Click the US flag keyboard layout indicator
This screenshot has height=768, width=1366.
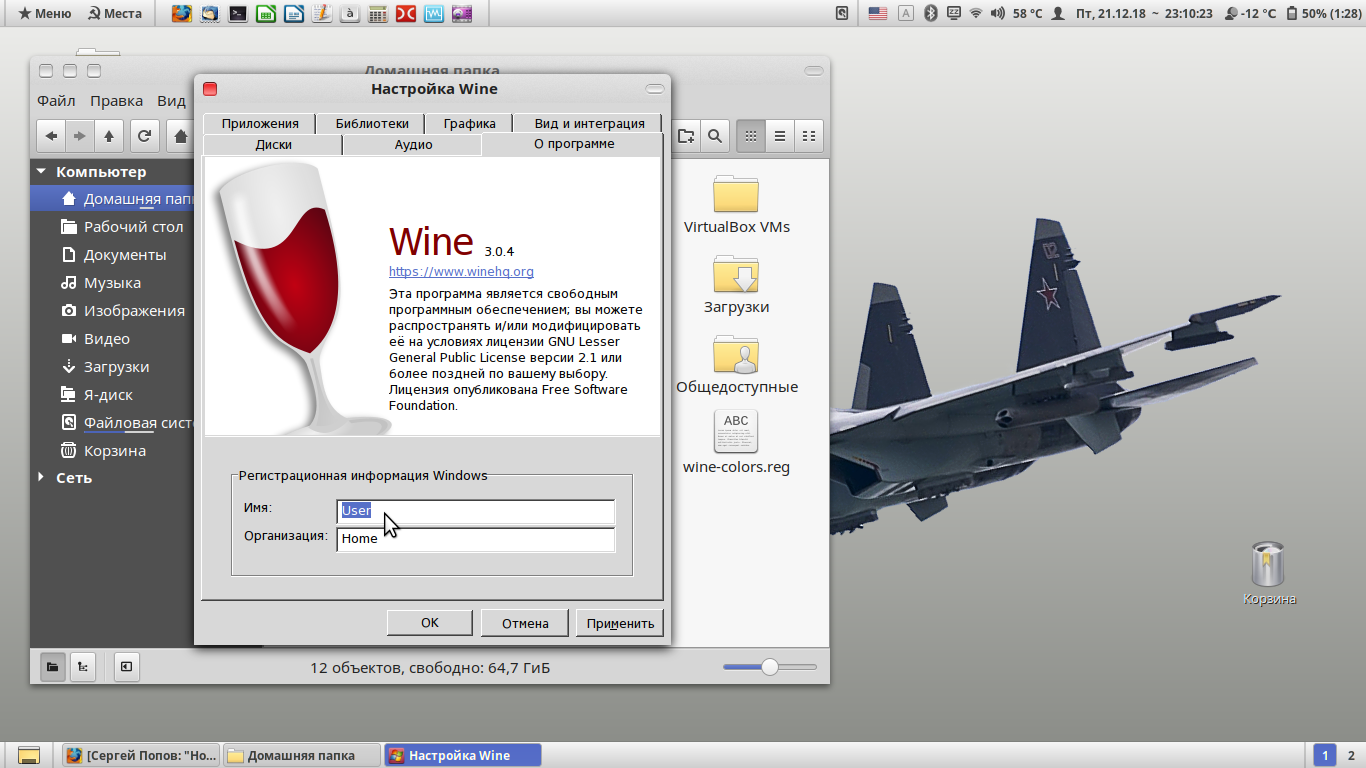[878, 14]
